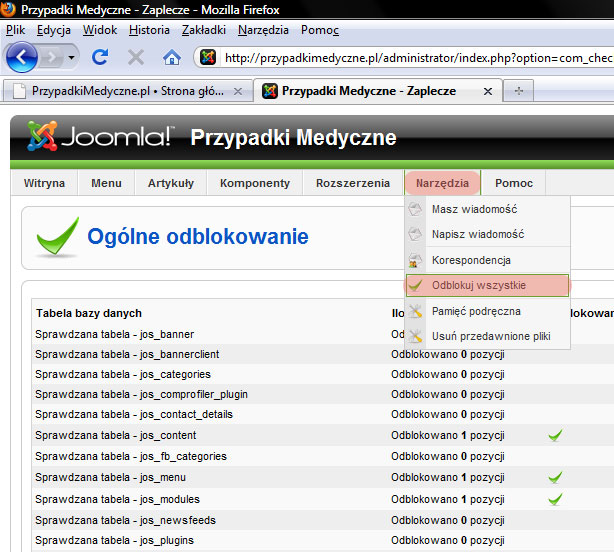
Task: Click the stop loading X icon
Action: (136, 57)
